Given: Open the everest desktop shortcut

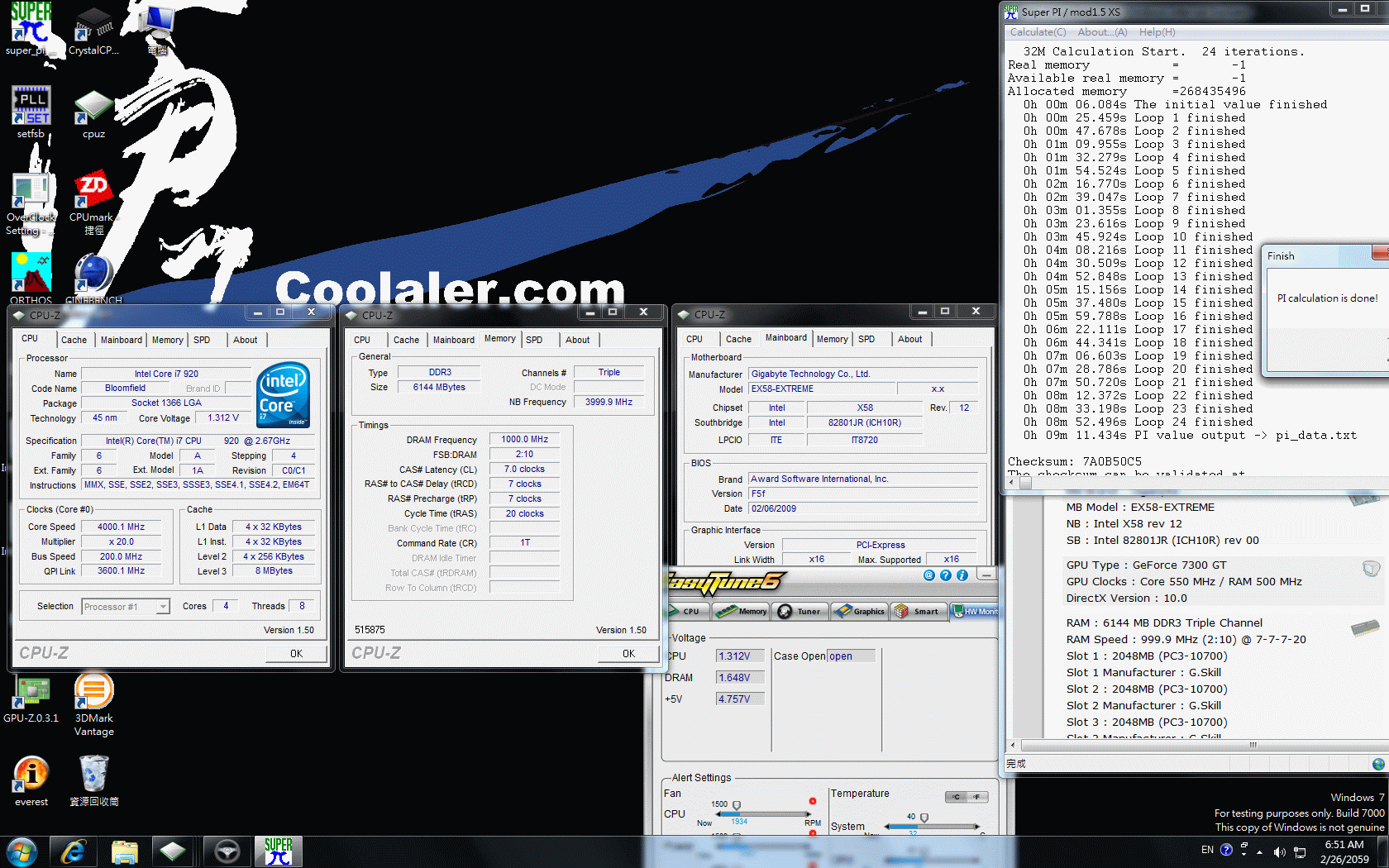Looking at the screenshot, I should (31, 781).
